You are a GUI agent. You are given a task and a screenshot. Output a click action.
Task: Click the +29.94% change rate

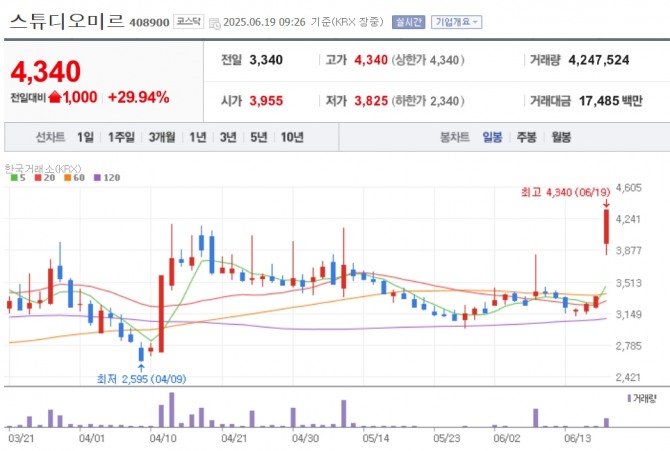pyautogui.click(x=139, y=97)
